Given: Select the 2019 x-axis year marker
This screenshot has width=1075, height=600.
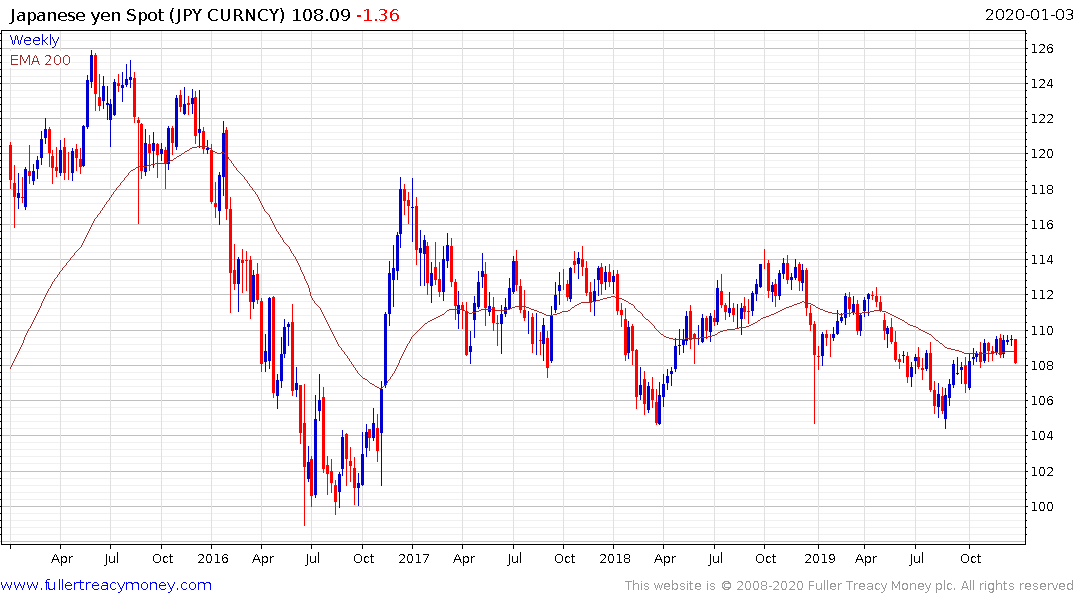Looking at the screenshot, I should tap(819, 558).
